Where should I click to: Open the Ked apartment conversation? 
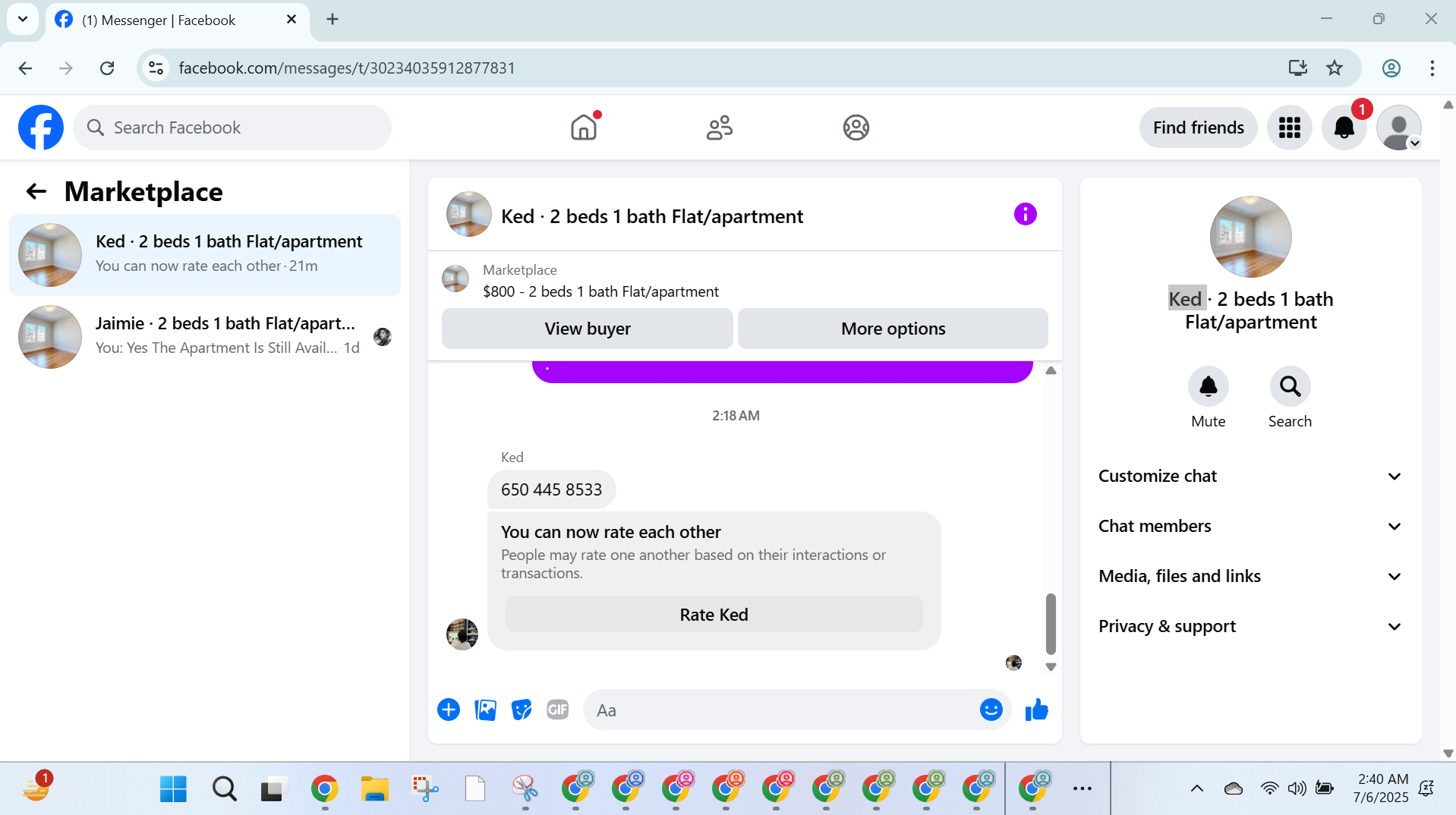tap(205, 254)
